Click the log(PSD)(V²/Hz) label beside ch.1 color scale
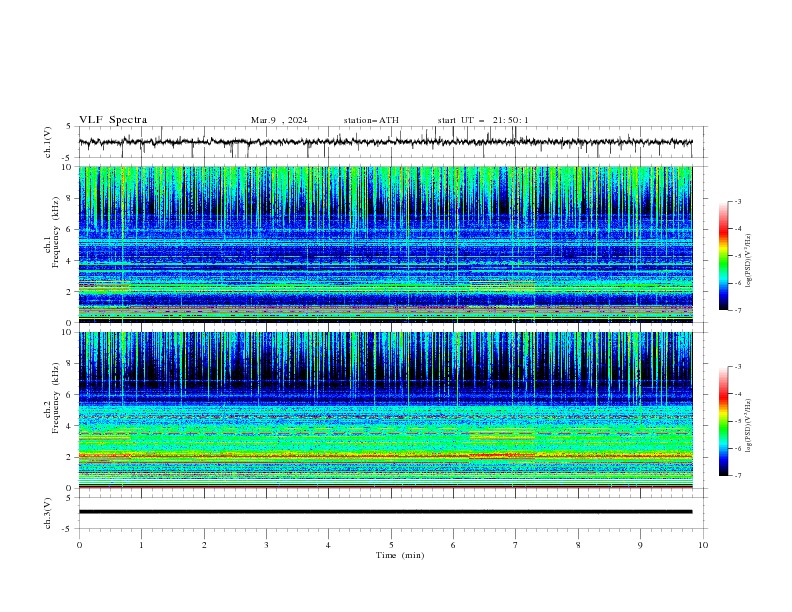Viewport: 792px width, 612px height. pos(749,261)
